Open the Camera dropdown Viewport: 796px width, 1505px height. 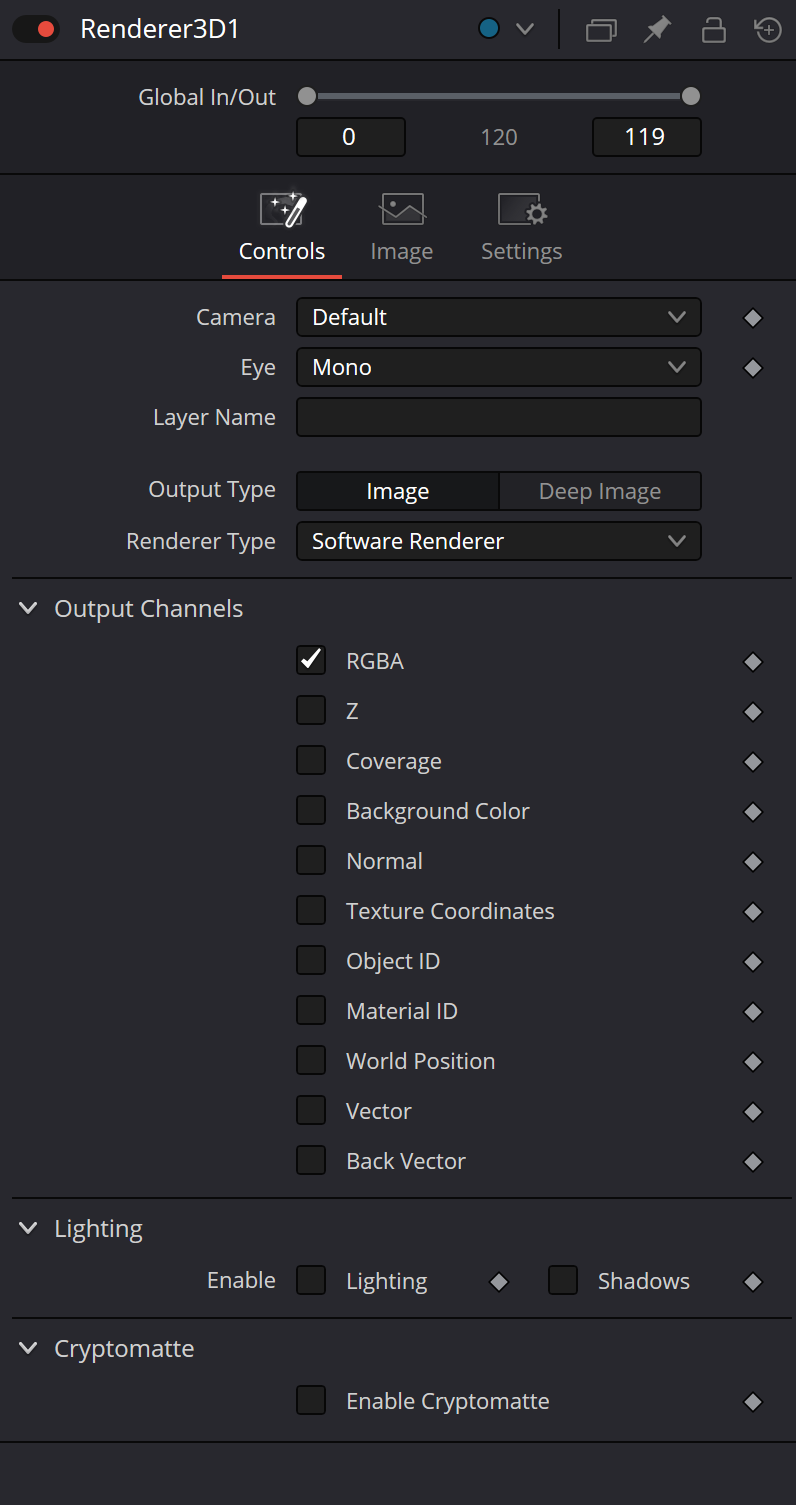coord(499,317)
